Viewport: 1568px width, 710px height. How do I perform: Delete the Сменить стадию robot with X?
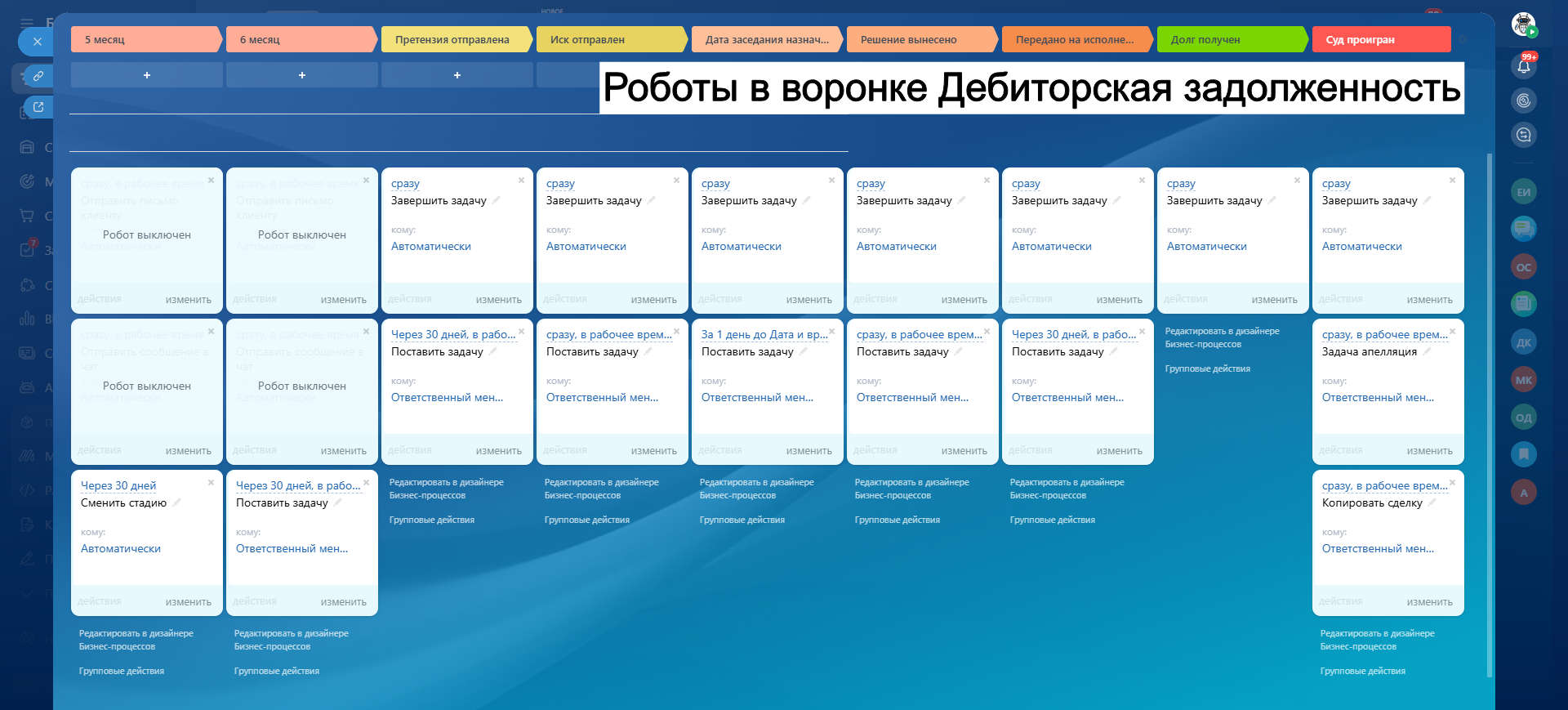211,483
